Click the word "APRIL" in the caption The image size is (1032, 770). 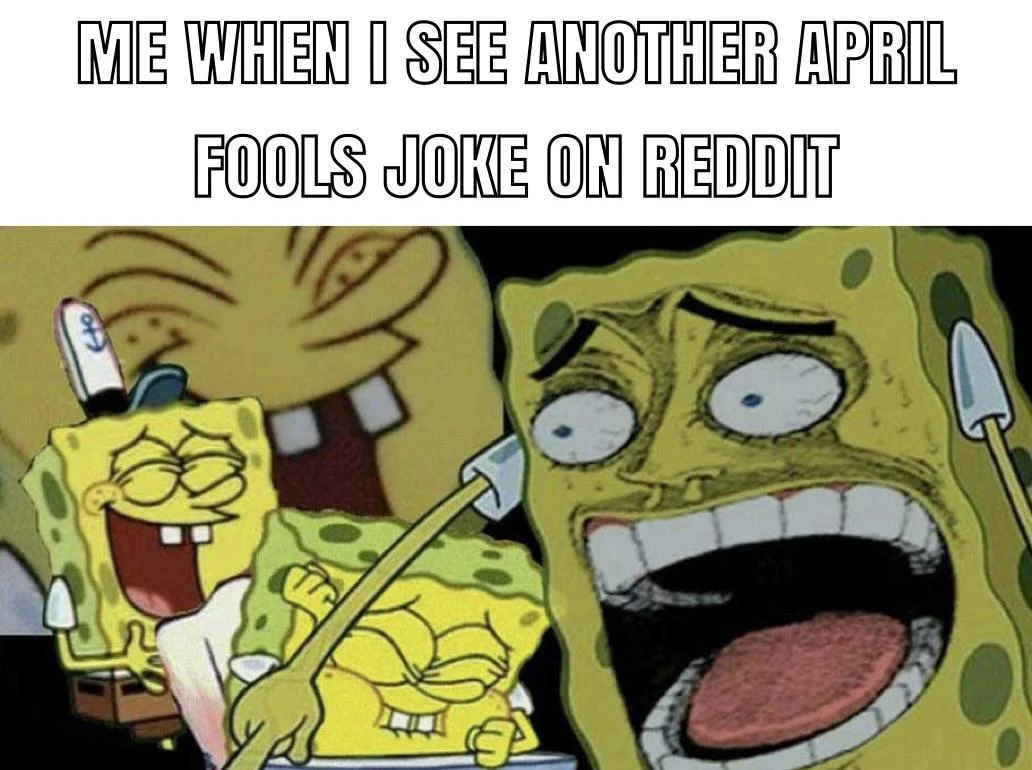pos(875,53)
